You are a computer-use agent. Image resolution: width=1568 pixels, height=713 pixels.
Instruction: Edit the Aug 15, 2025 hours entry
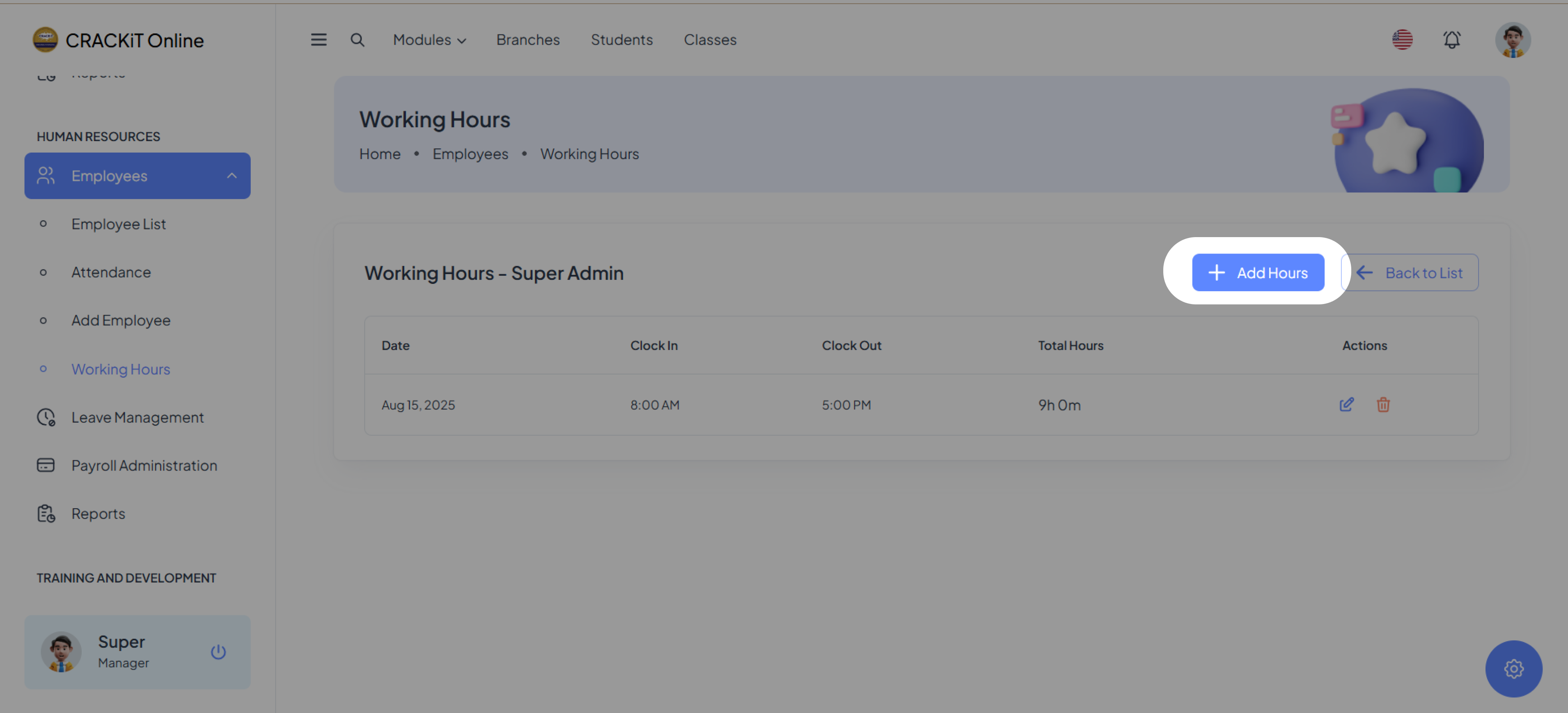tap(1346, 404)
